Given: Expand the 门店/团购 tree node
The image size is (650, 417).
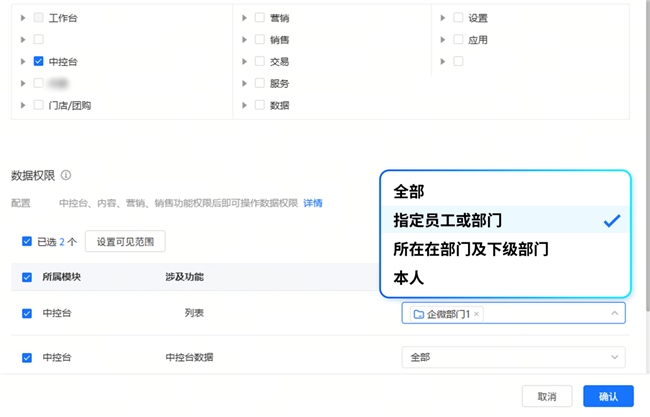Looking at the screenshot, I should coord(23,105).
